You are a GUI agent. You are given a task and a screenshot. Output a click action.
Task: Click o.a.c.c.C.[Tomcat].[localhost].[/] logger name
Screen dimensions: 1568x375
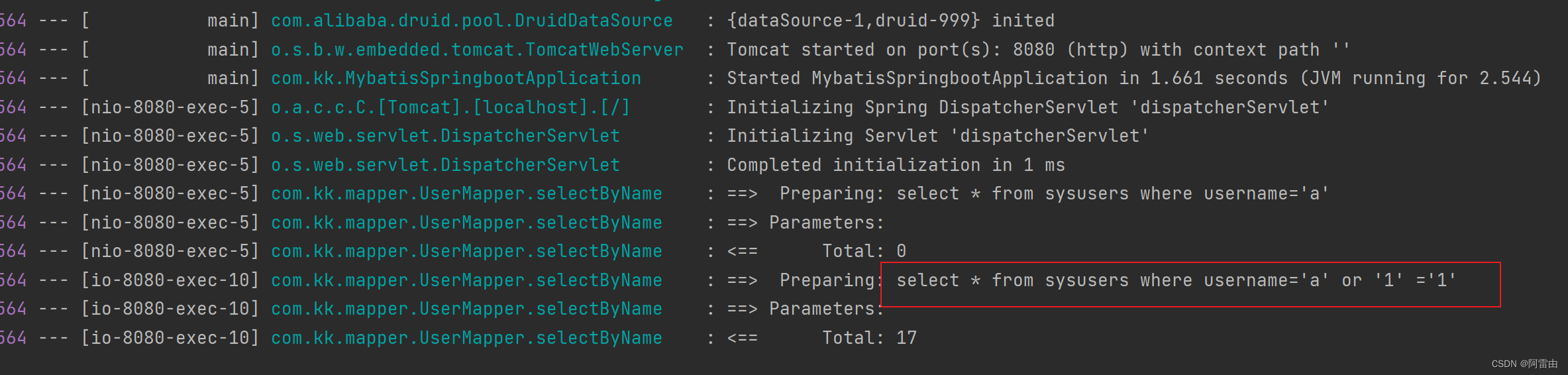tap(450, 107)
